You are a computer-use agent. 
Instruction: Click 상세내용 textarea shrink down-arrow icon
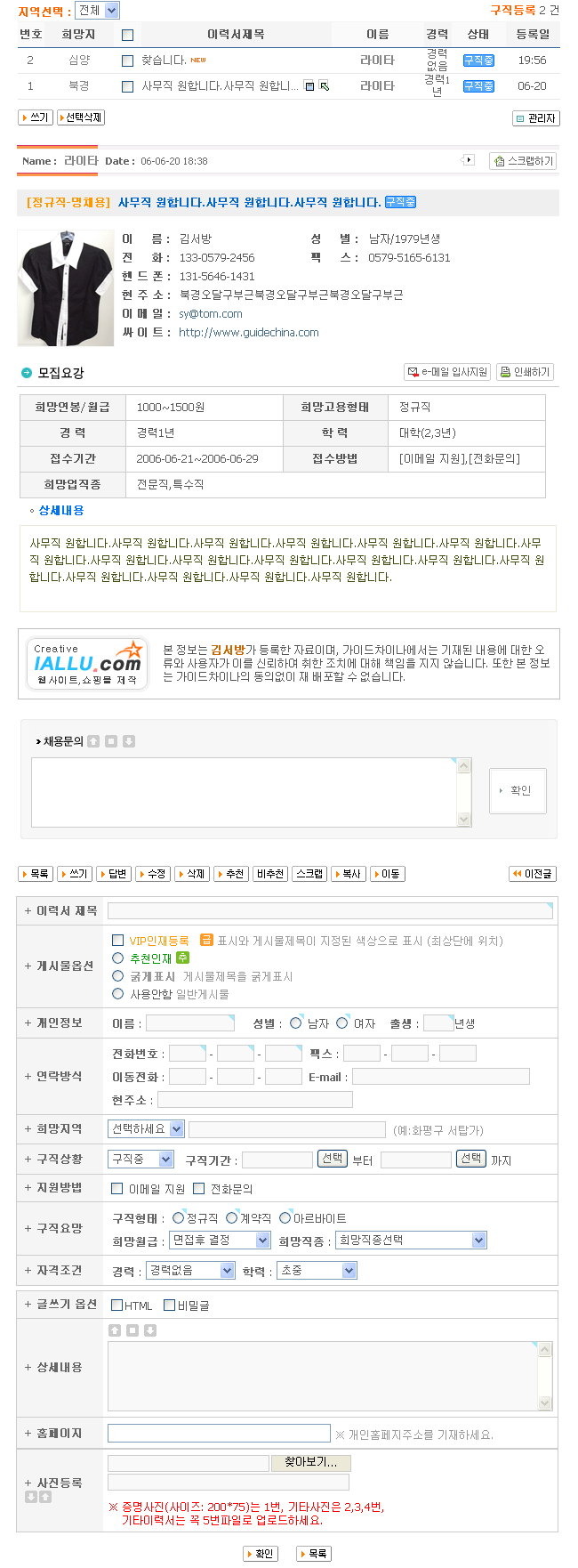tap(150, 1330)
